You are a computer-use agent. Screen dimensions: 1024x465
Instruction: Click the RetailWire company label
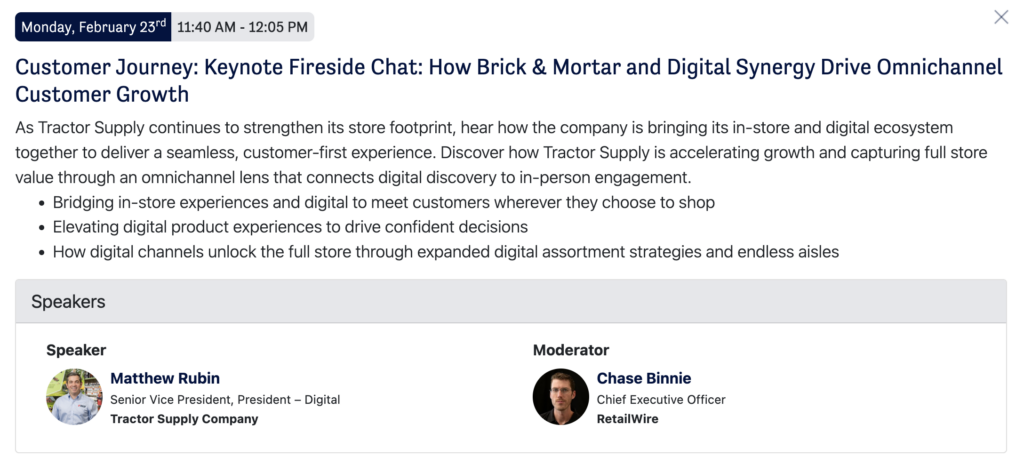click(x=627, y=419)
